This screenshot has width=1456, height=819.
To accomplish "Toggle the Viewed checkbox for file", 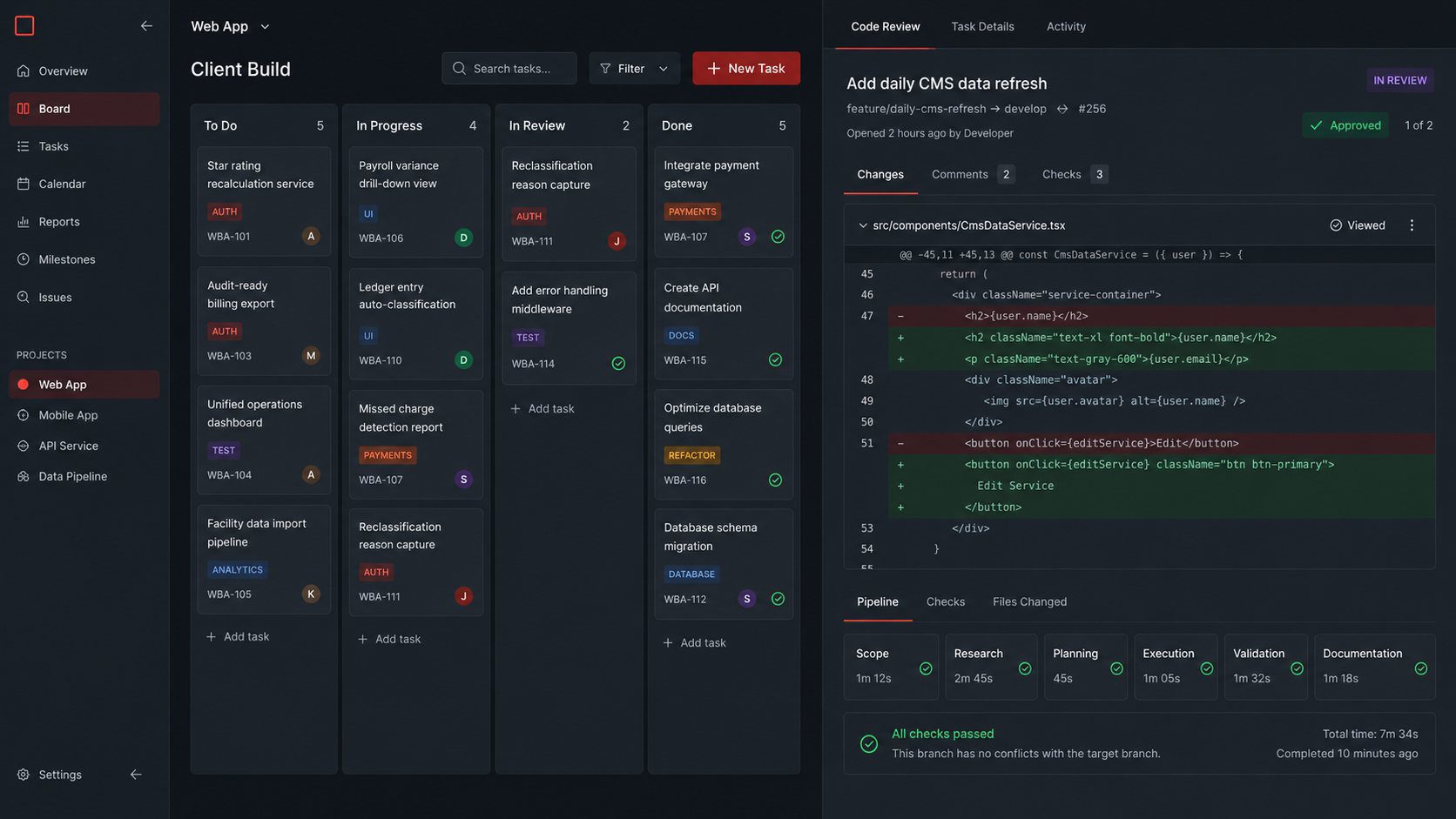I will click(x=1357, y=225).
